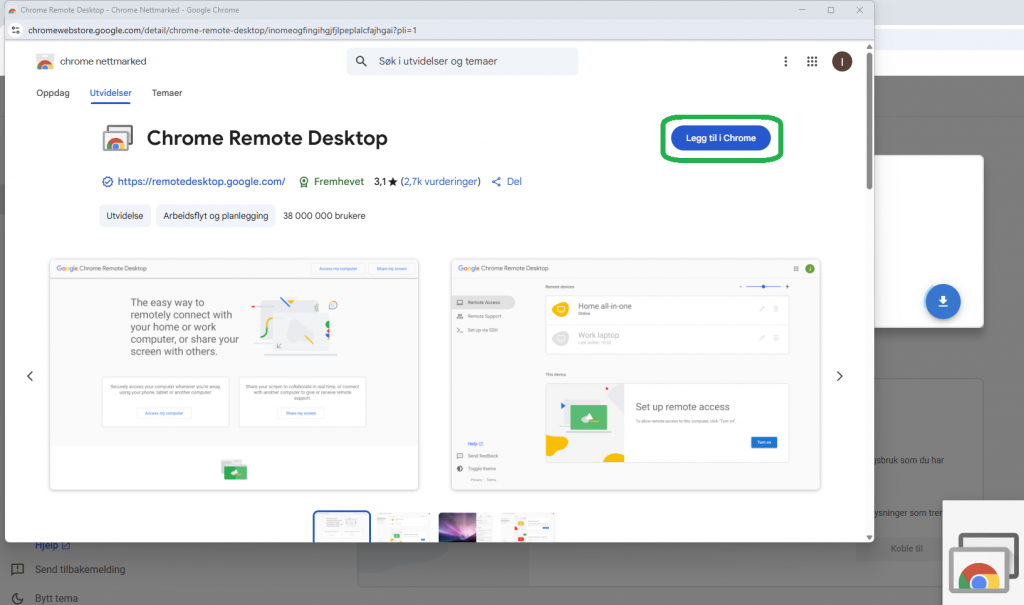Click the share icon next to Del
The height and width of the screenshot is (605, 1024).
(x=496, y=182)
